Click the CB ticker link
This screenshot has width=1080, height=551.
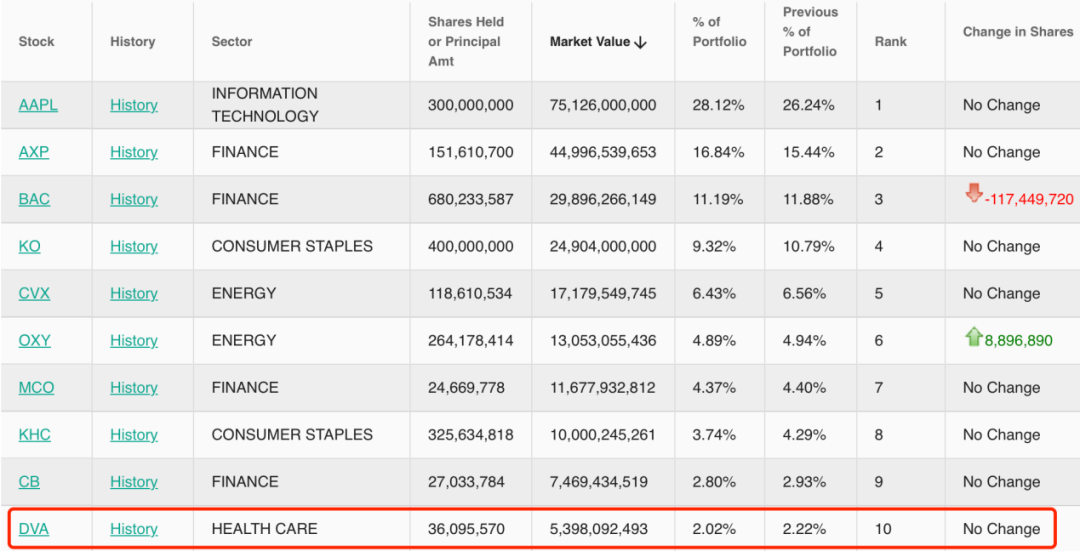[29, 481]
